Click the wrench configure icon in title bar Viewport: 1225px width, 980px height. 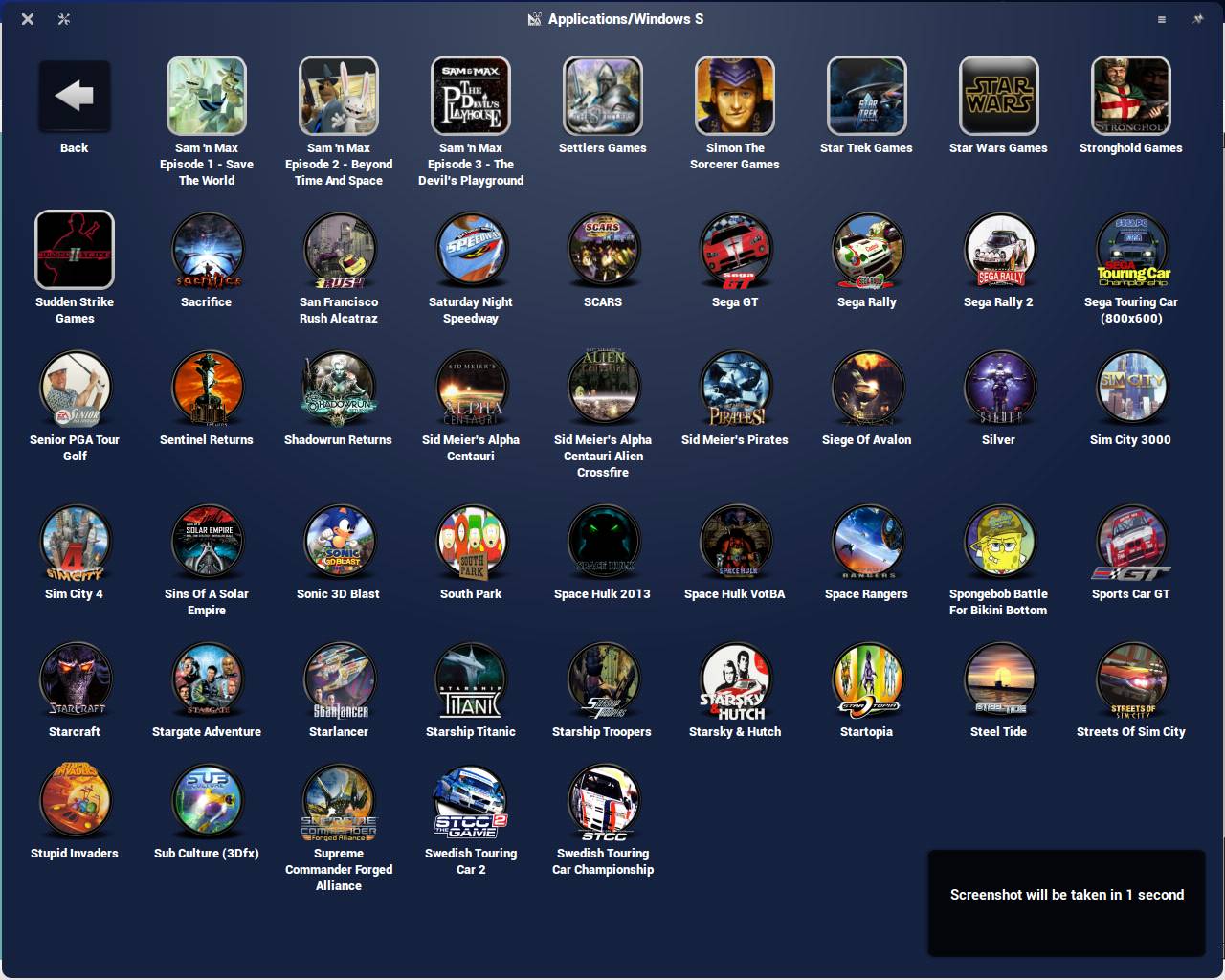[64, 19]
